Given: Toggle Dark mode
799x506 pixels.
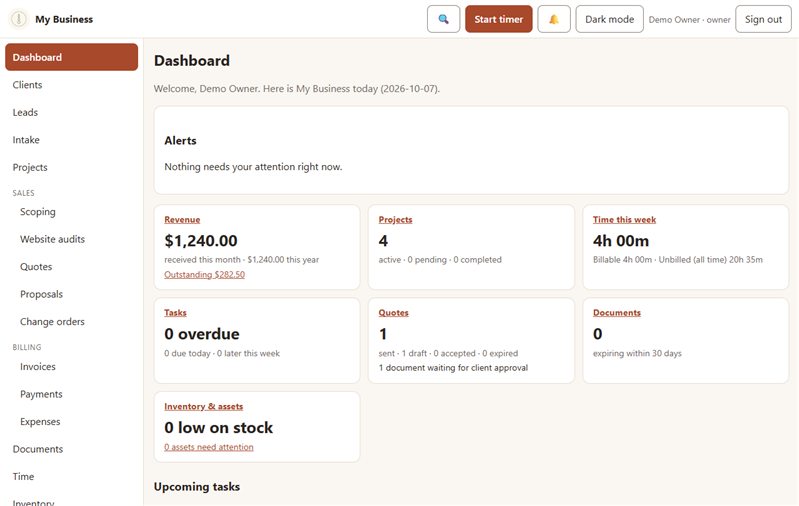Looking at the screenshot, I should [x=609, y=19].
